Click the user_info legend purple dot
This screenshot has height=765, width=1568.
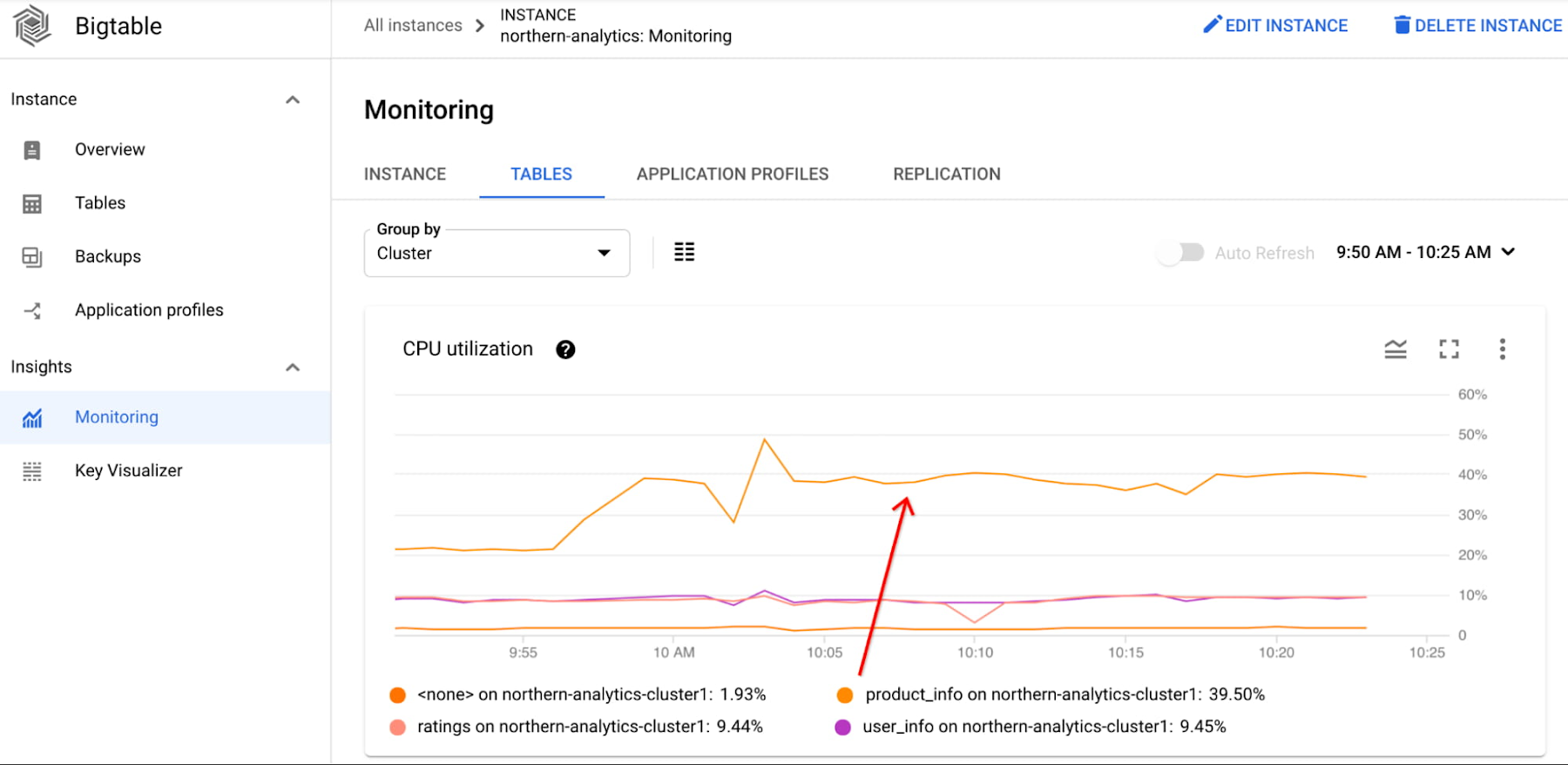point(842,728)
